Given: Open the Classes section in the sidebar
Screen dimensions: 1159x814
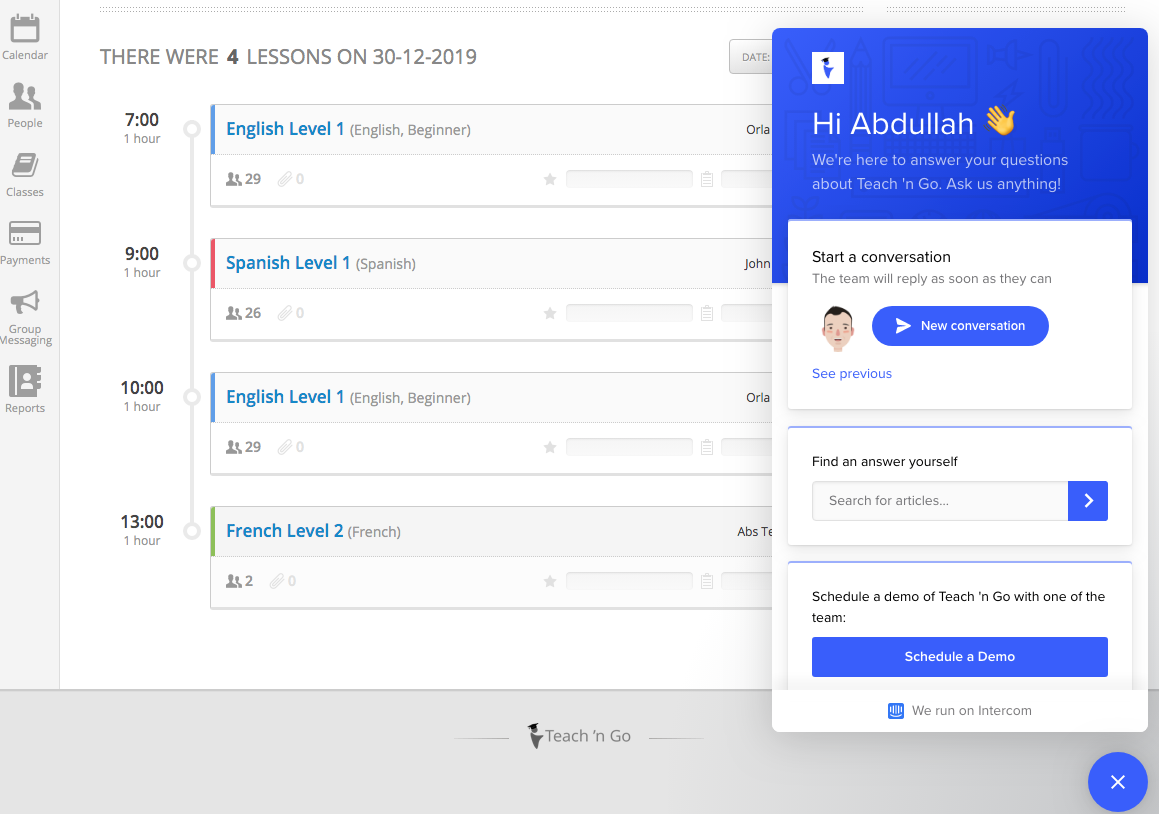Looking at the screenshot, I should click(25, 175).
